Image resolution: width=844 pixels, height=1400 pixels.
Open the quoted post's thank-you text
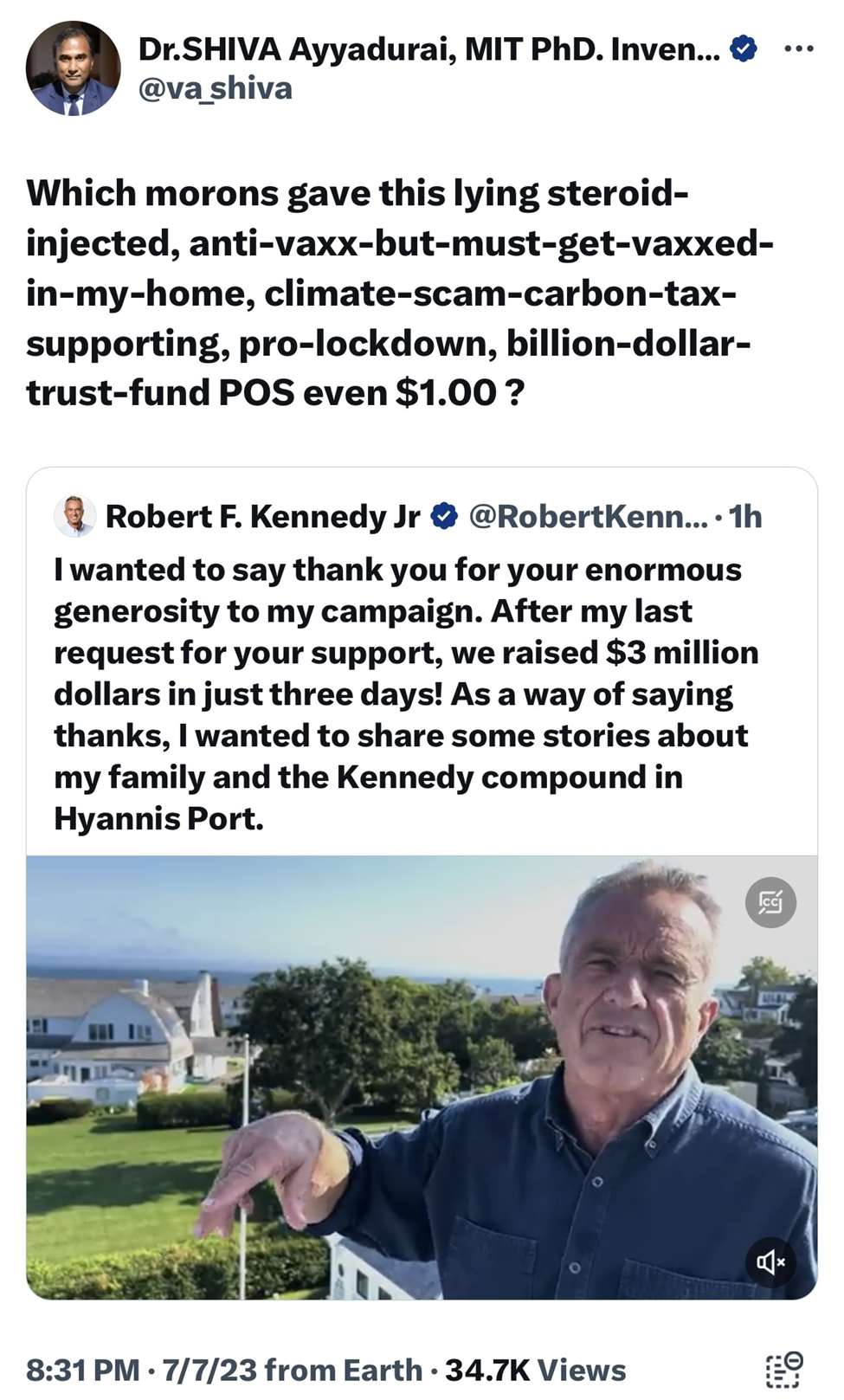pyautogui.click(x=405, y=693)
